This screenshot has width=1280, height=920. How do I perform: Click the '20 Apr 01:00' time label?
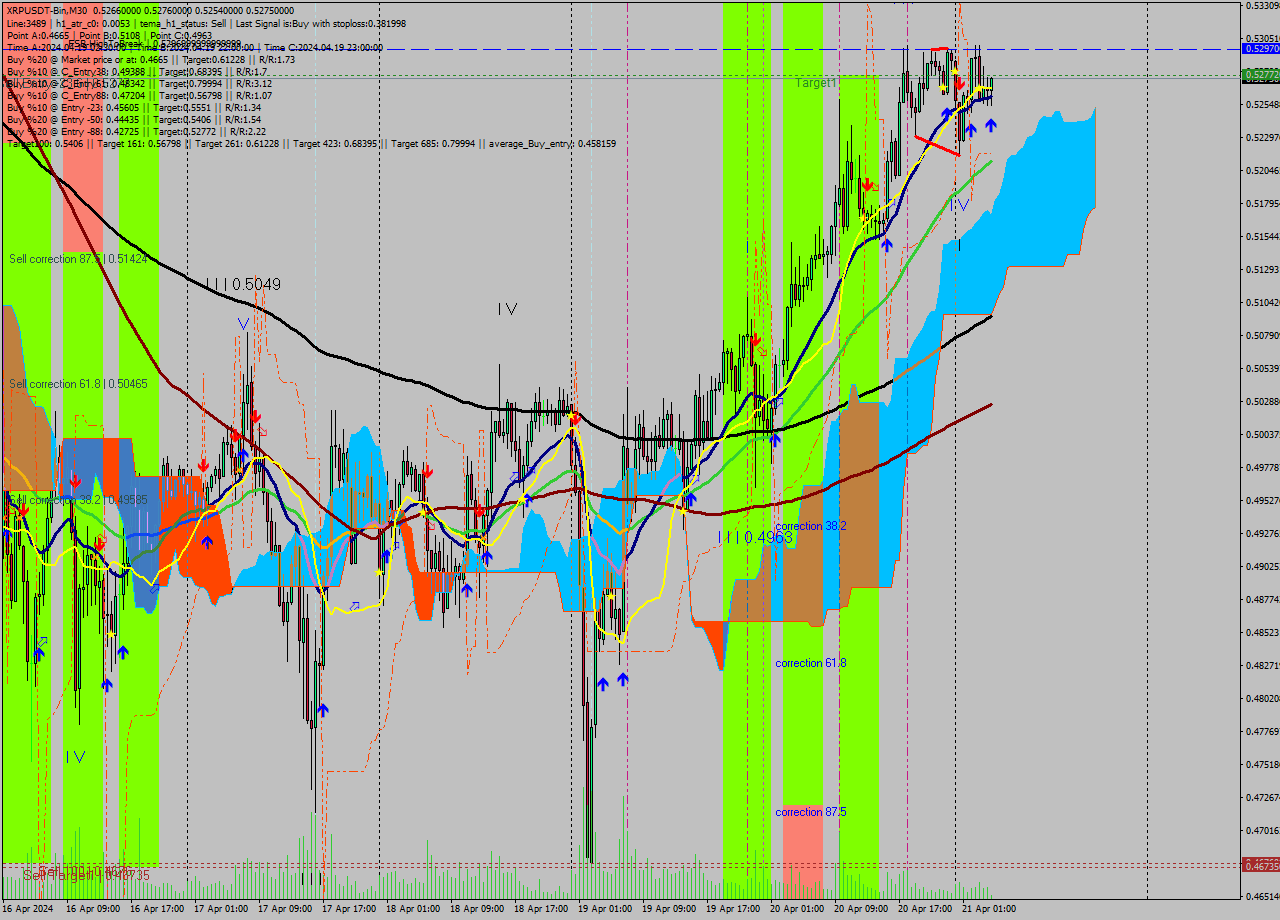click(797, 910)
